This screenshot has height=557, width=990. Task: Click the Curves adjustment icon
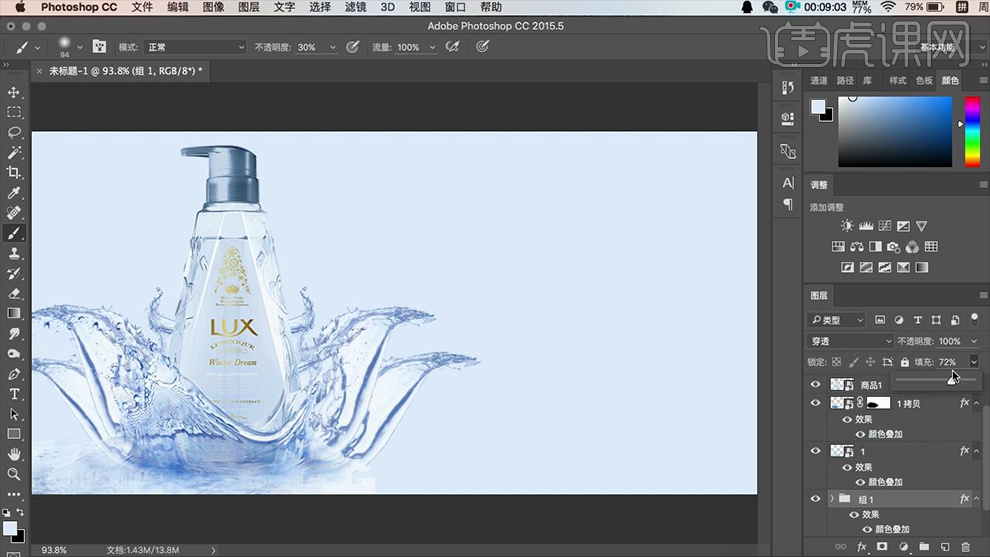coord(885,226)
